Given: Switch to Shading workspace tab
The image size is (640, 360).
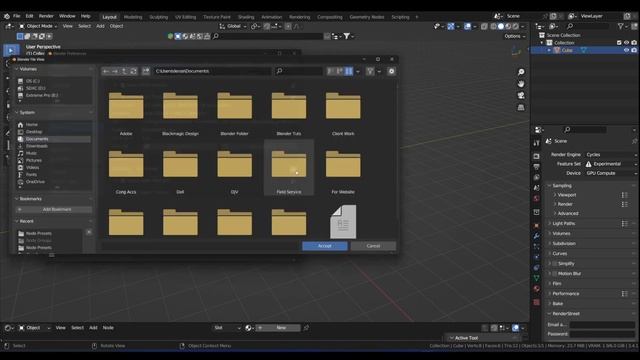Looking at the screenshot, I should (246, 17).
